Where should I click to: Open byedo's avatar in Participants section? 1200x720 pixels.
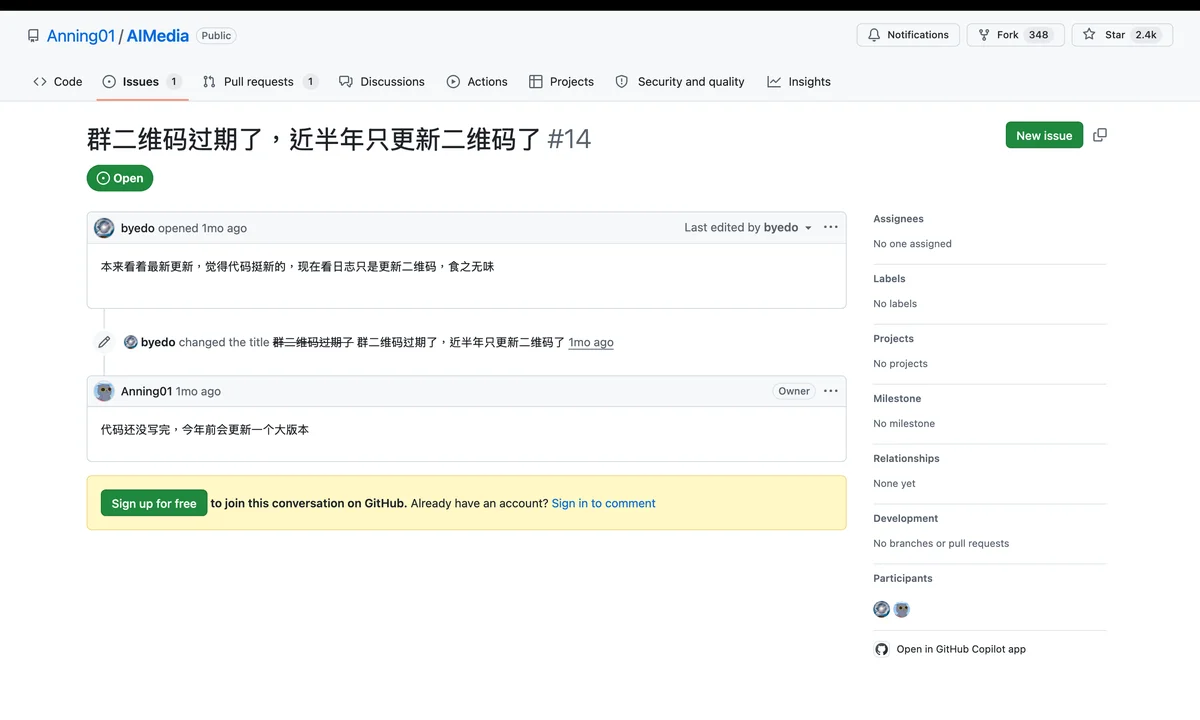click(881, 609)
